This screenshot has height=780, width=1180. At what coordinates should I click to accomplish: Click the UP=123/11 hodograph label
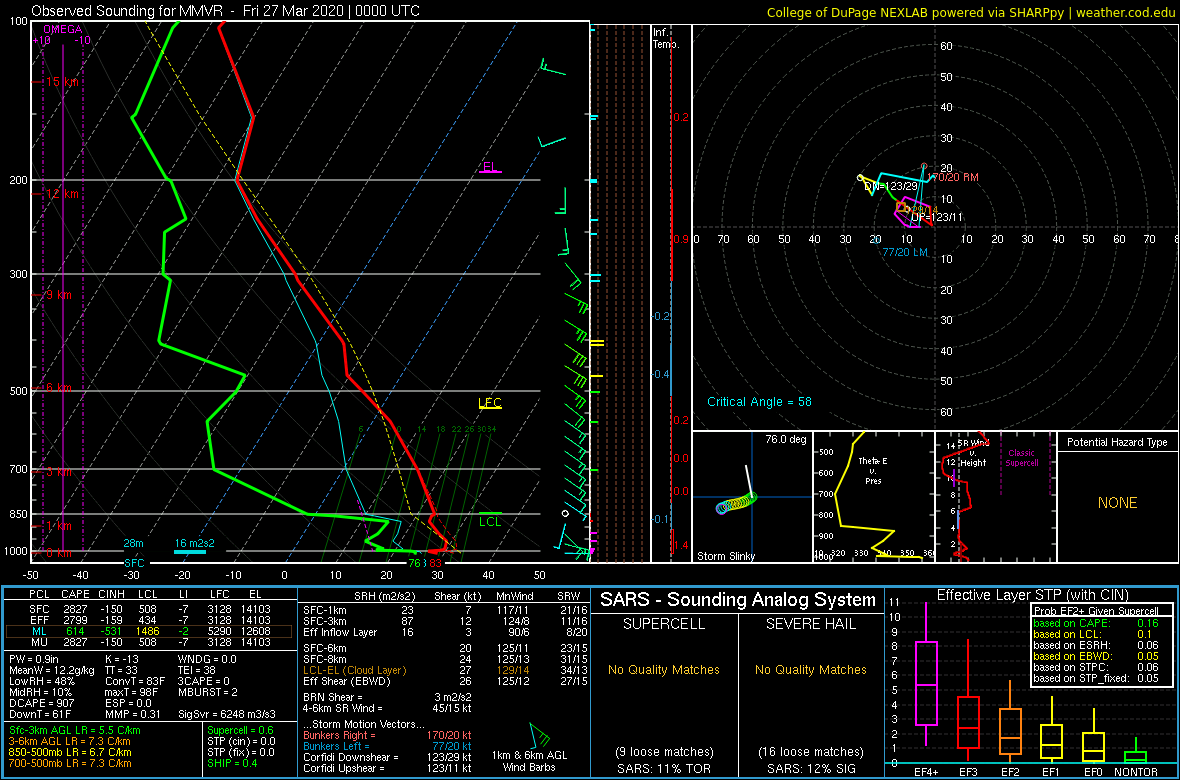937,217
